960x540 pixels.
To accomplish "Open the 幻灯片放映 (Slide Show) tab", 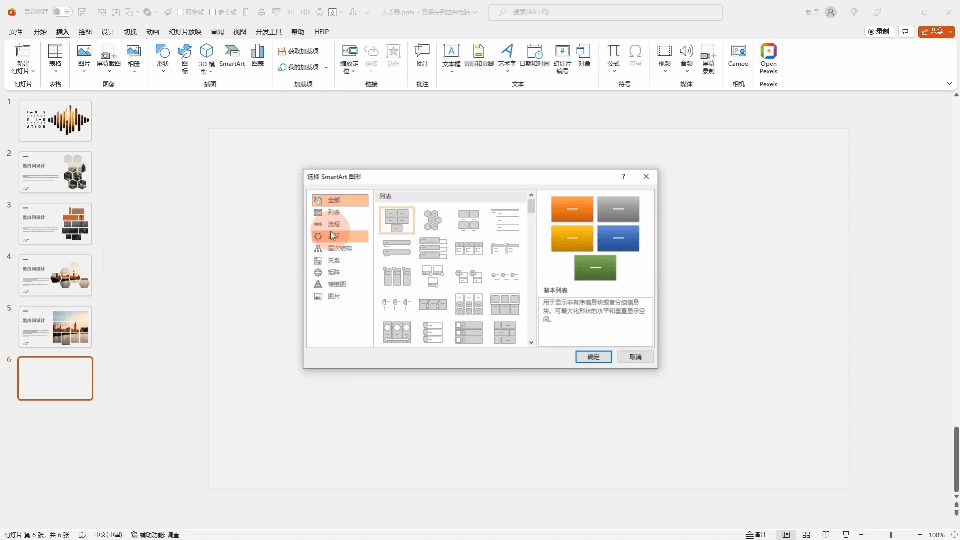I will click(x=184, y=32).
